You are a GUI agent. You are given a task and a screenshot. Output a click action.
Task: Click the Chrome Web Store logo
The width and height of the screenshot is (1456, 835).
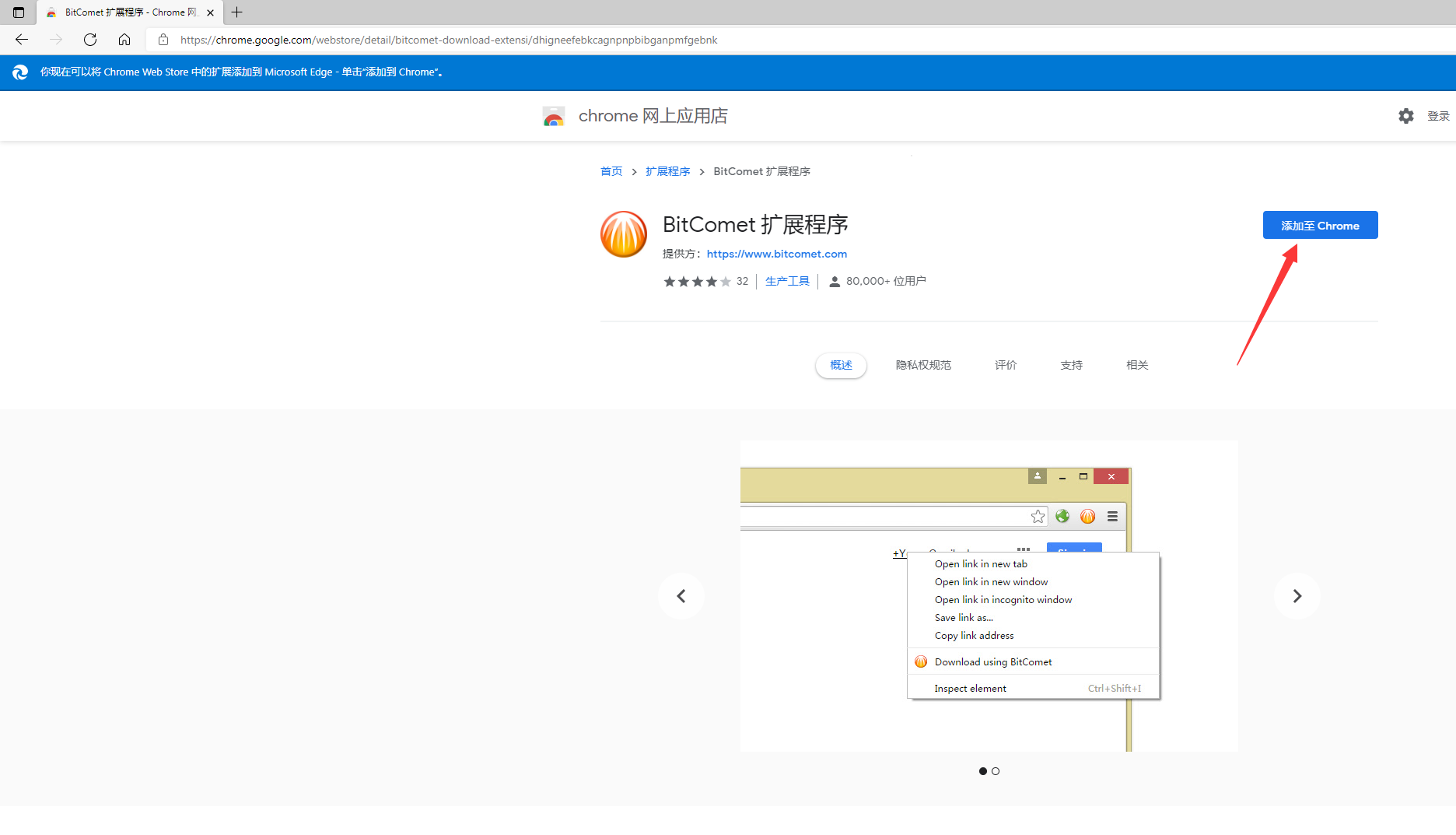click(x=554, y=117)
